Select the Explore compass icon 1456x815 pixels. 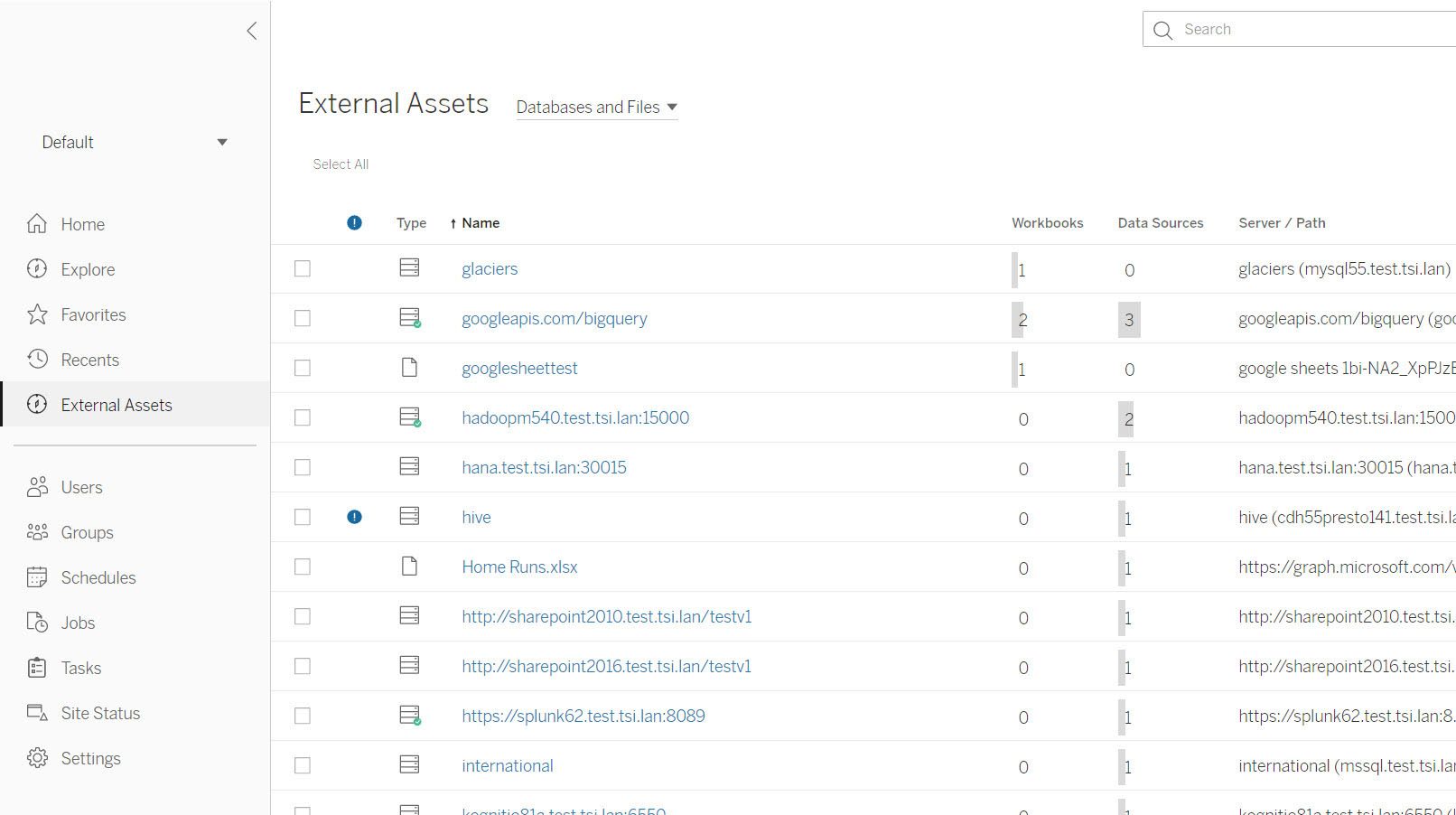point(37,268)
